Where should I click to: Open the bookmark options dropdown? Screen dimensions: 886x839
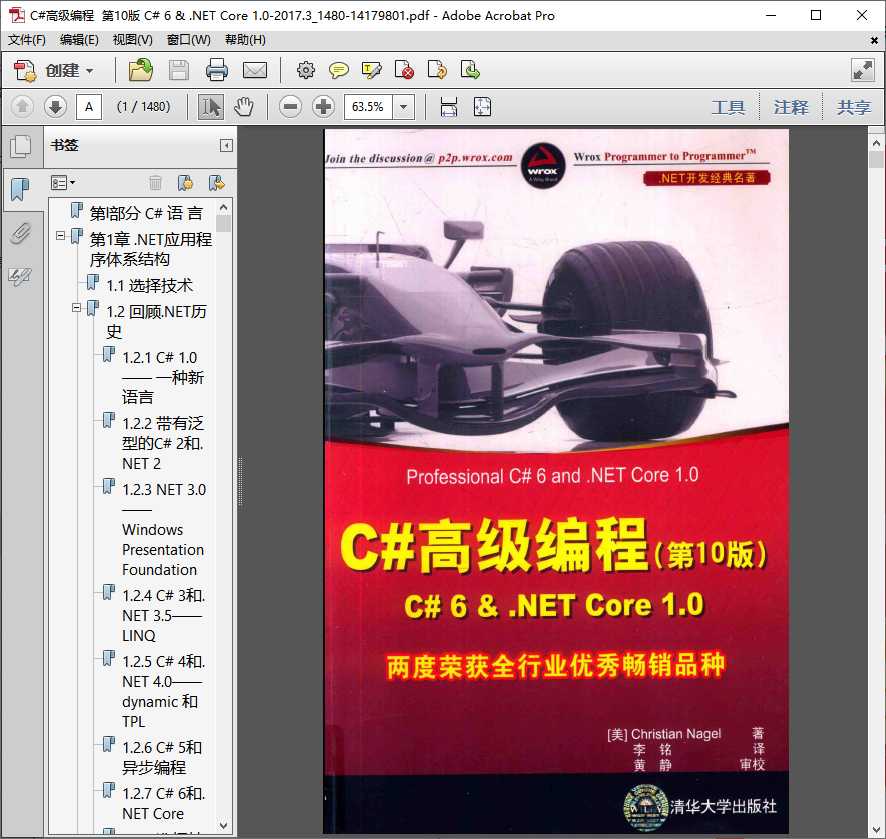(63, 182)
